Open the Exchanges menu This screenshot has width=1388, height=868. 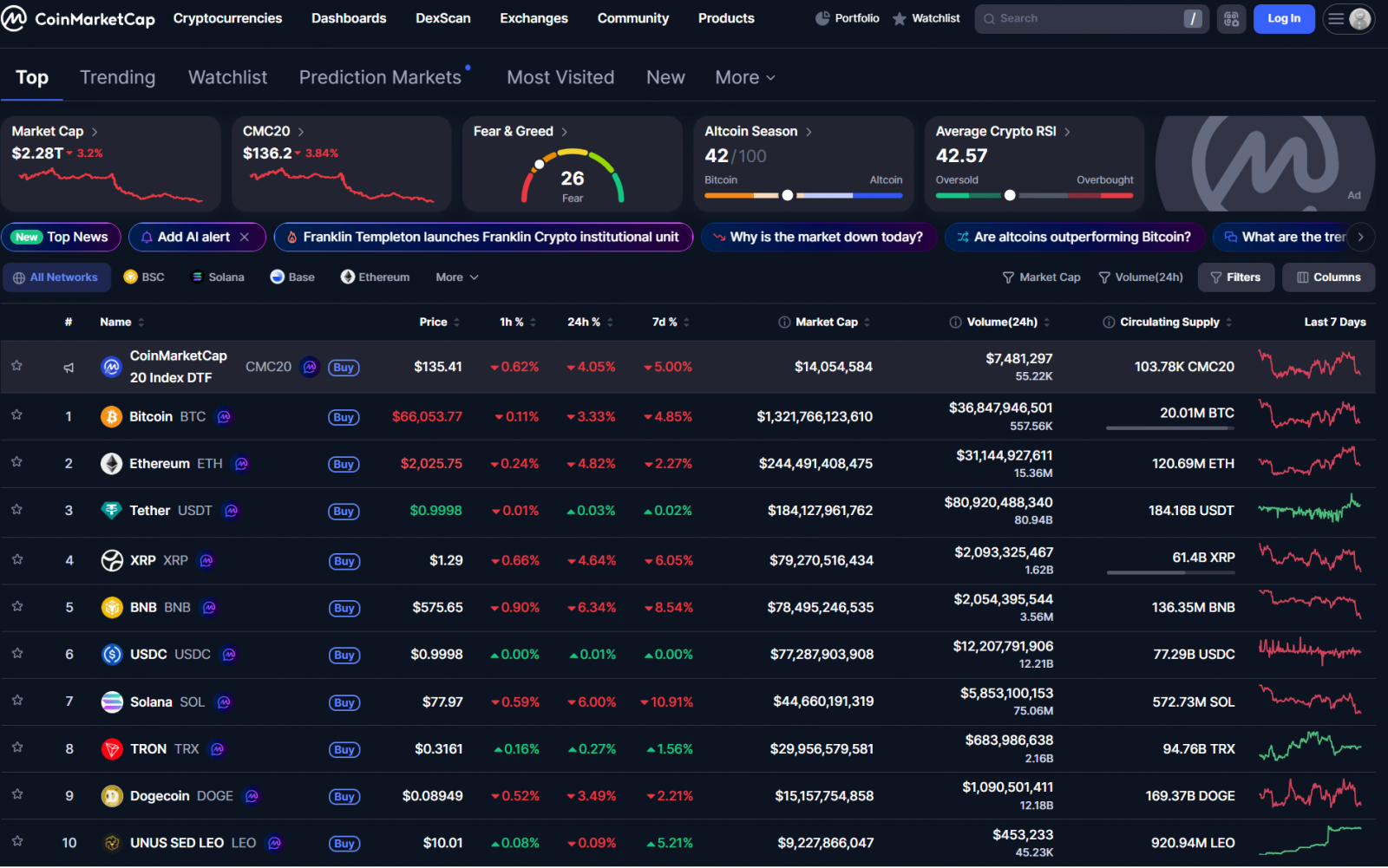click(534, 18)
